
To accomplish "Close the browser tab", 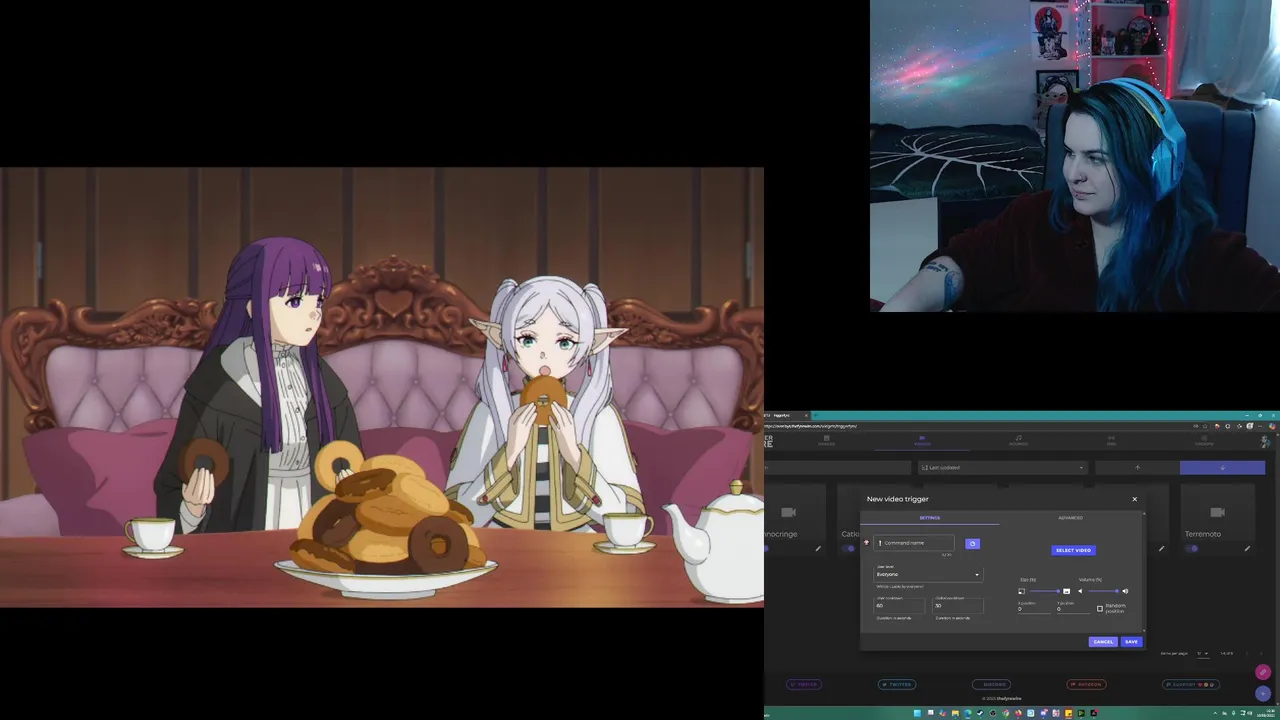I will click(805, 415).
